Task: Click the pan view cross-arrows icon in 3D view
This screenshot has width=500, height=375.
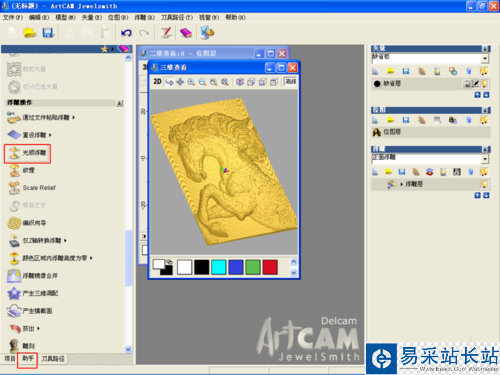Action: tap(180, 82)
